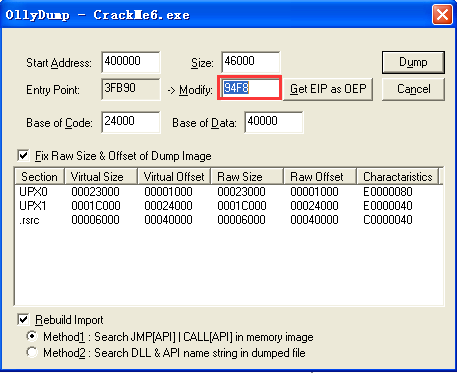Select the UPX1 section row
The image size is (457, 373).
click(229, 206)
